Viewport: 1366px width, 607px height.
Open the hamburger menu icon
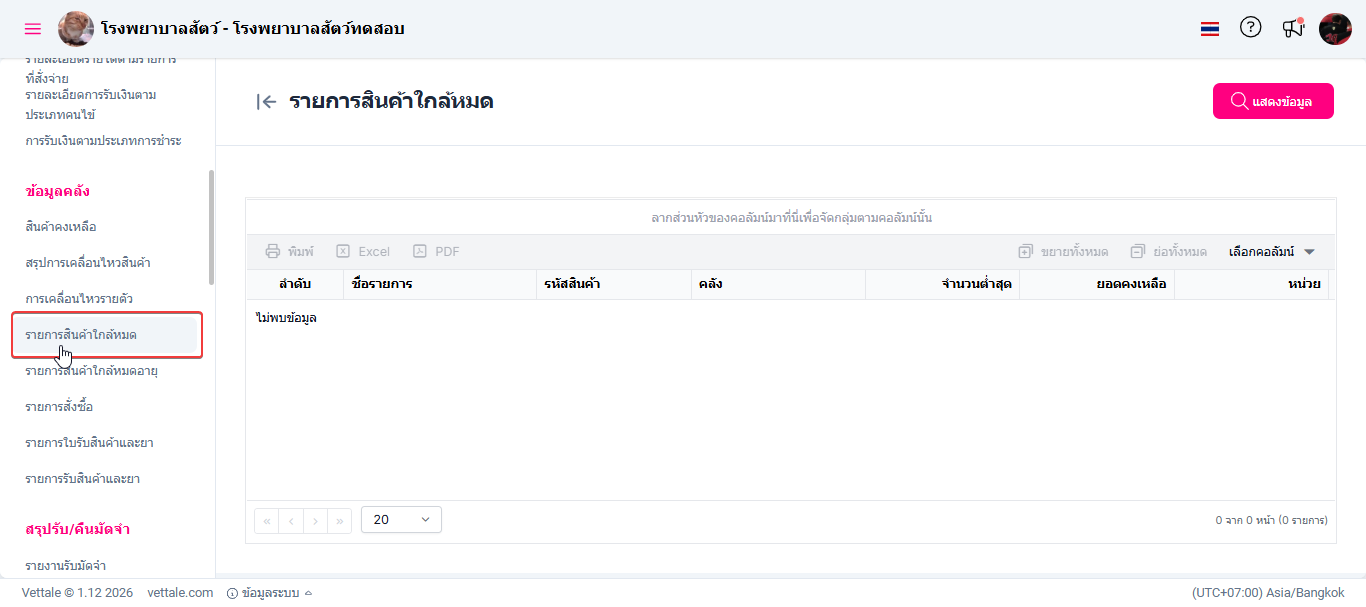pyautogui.click(x=33, y=29)
